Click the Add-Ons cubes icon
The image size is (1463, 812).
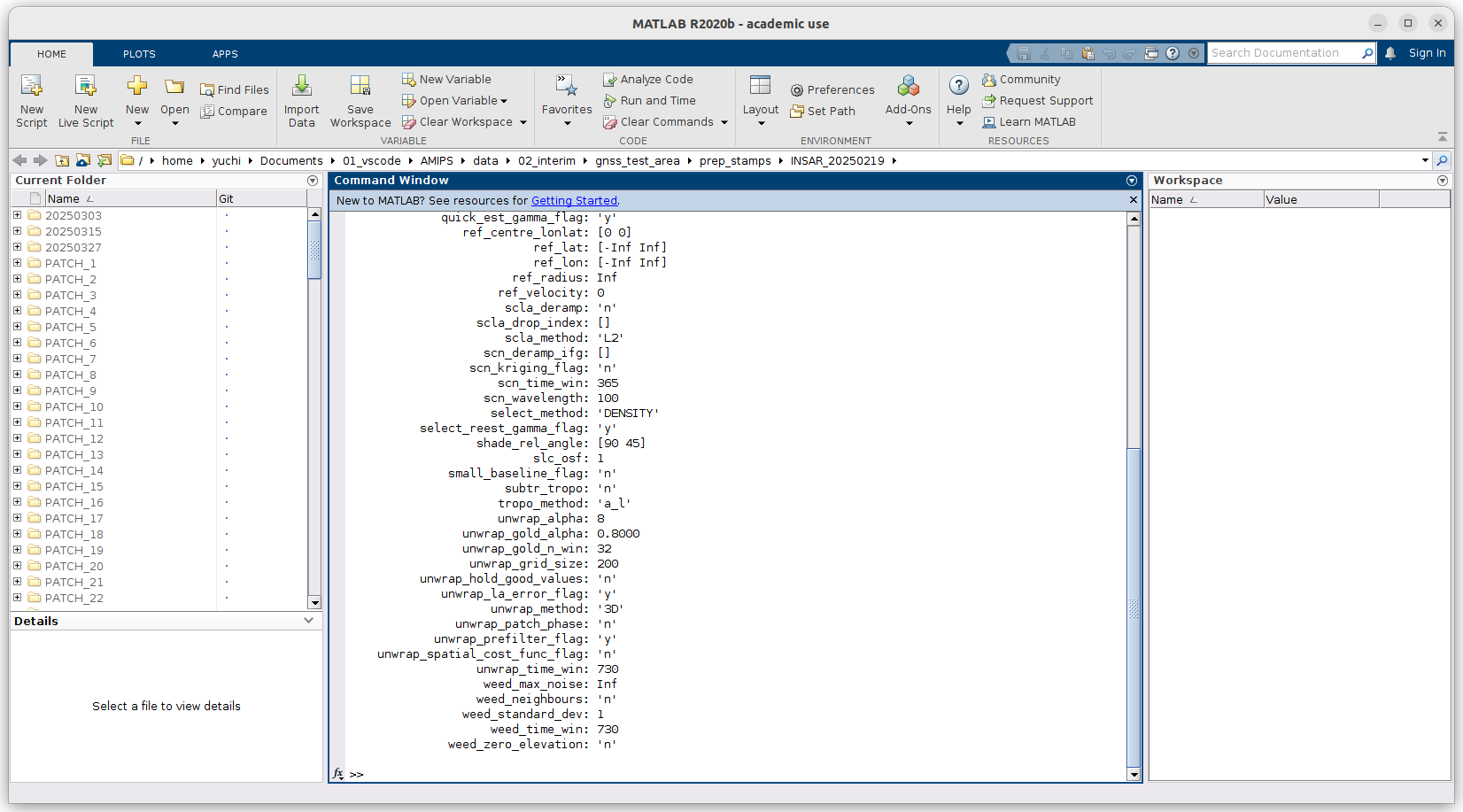click(909, 86)
